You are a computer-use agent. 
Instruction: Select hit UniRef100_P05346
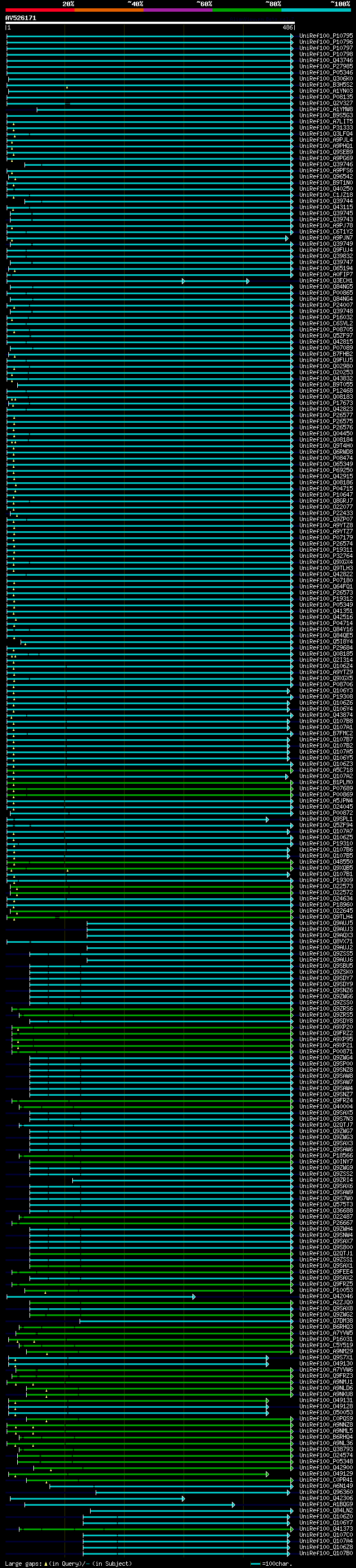coord(325,72)
